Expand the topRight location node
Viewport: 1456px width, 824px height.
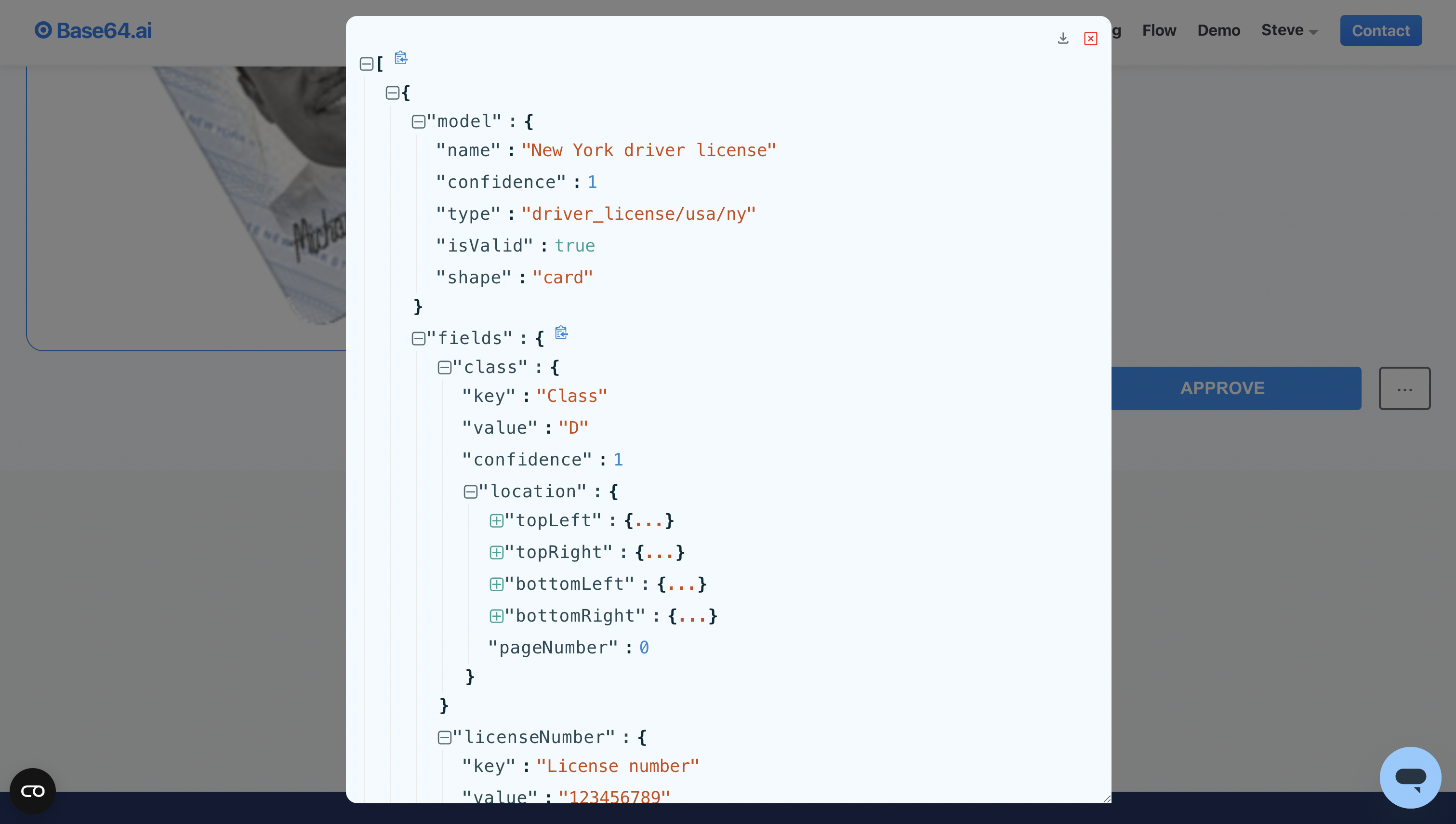[497, 552]
